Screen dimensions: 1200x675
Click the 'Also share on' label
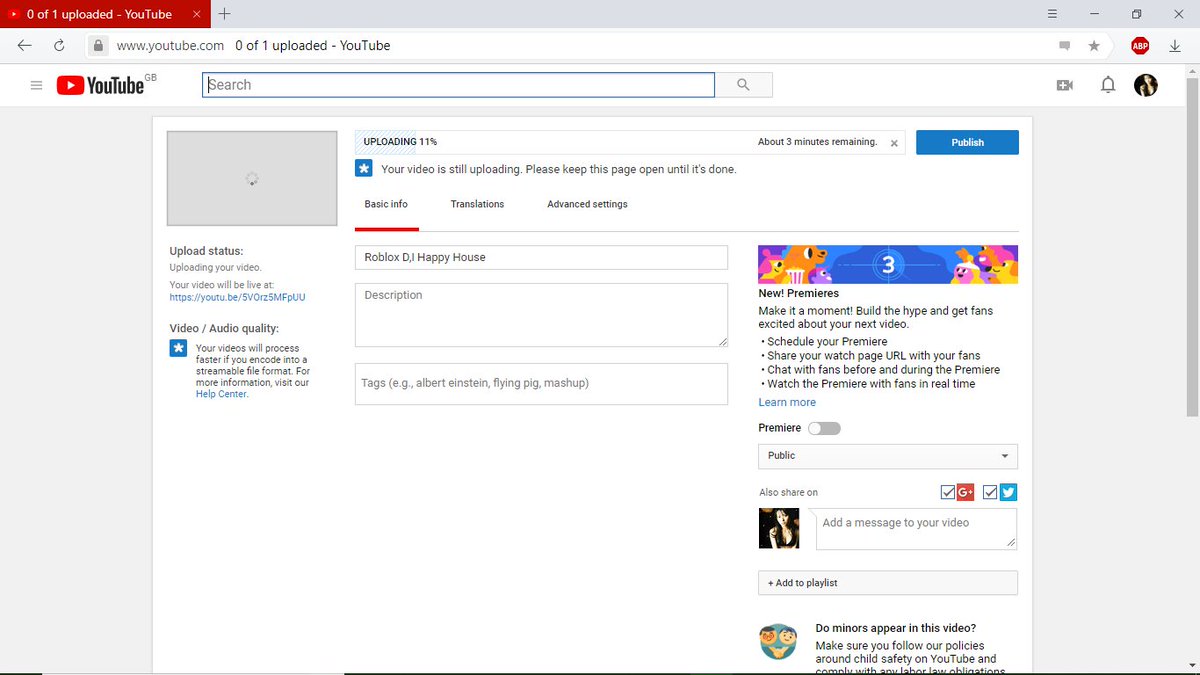click(788, 492)
